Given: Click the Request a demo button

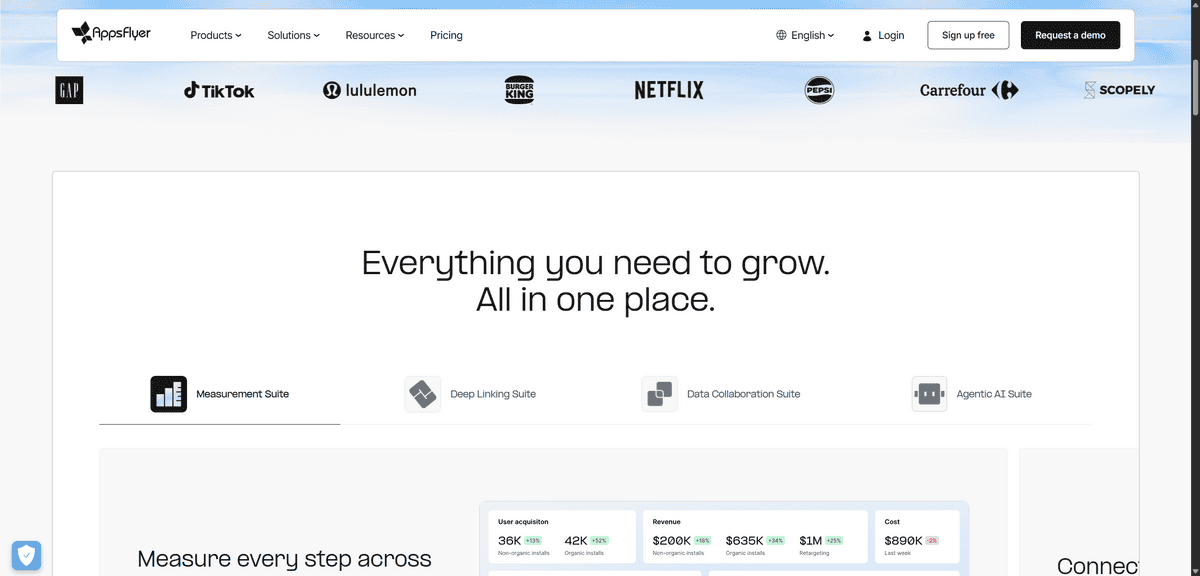Looking at the screenshot, I should tap(1070, 35).
